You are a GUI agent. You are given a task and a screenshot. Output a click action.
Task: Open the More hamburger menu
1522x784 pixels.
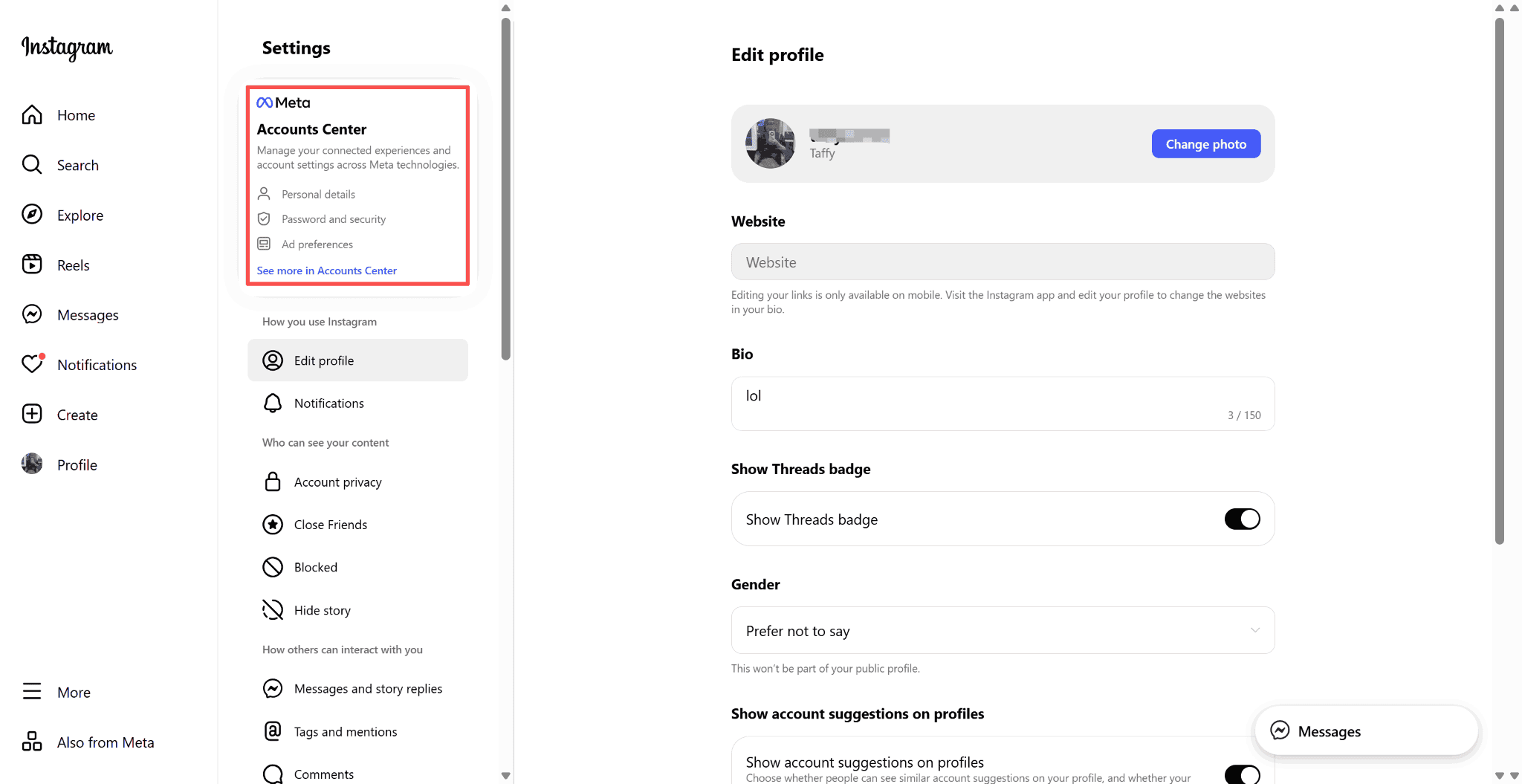(32, 692)
